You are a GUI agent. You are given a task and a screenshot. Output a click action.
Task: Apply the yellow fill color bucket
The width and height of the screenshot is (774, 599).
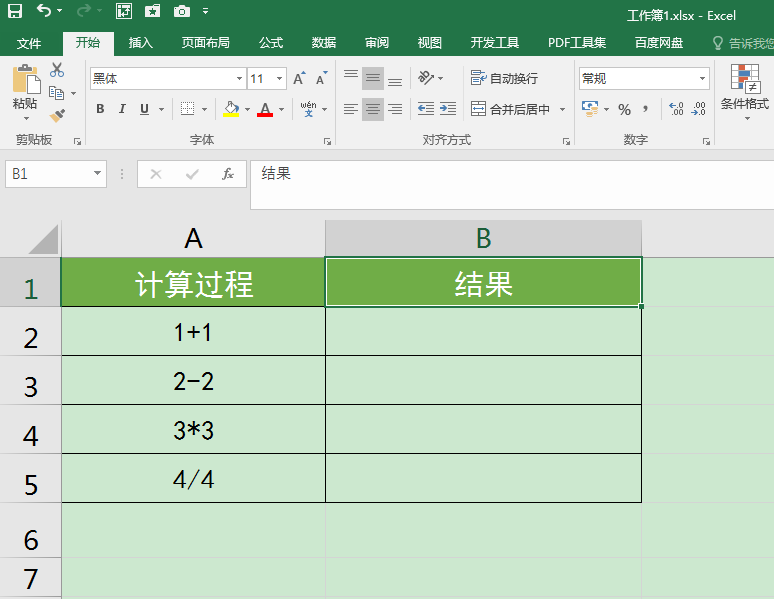[x=231, y=109]
